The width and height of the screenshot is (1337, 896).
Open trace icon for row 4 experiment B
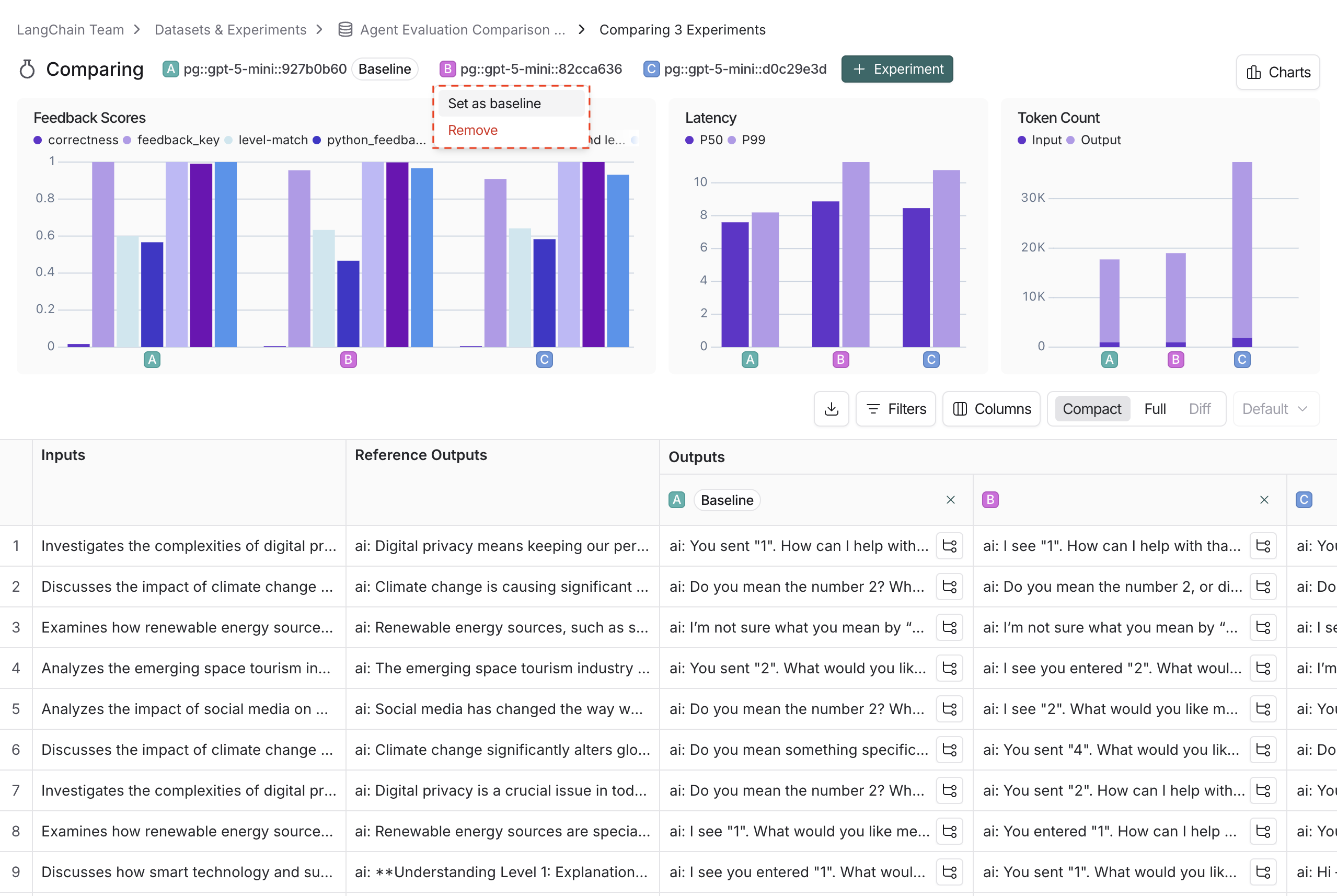pos(1263,668)
